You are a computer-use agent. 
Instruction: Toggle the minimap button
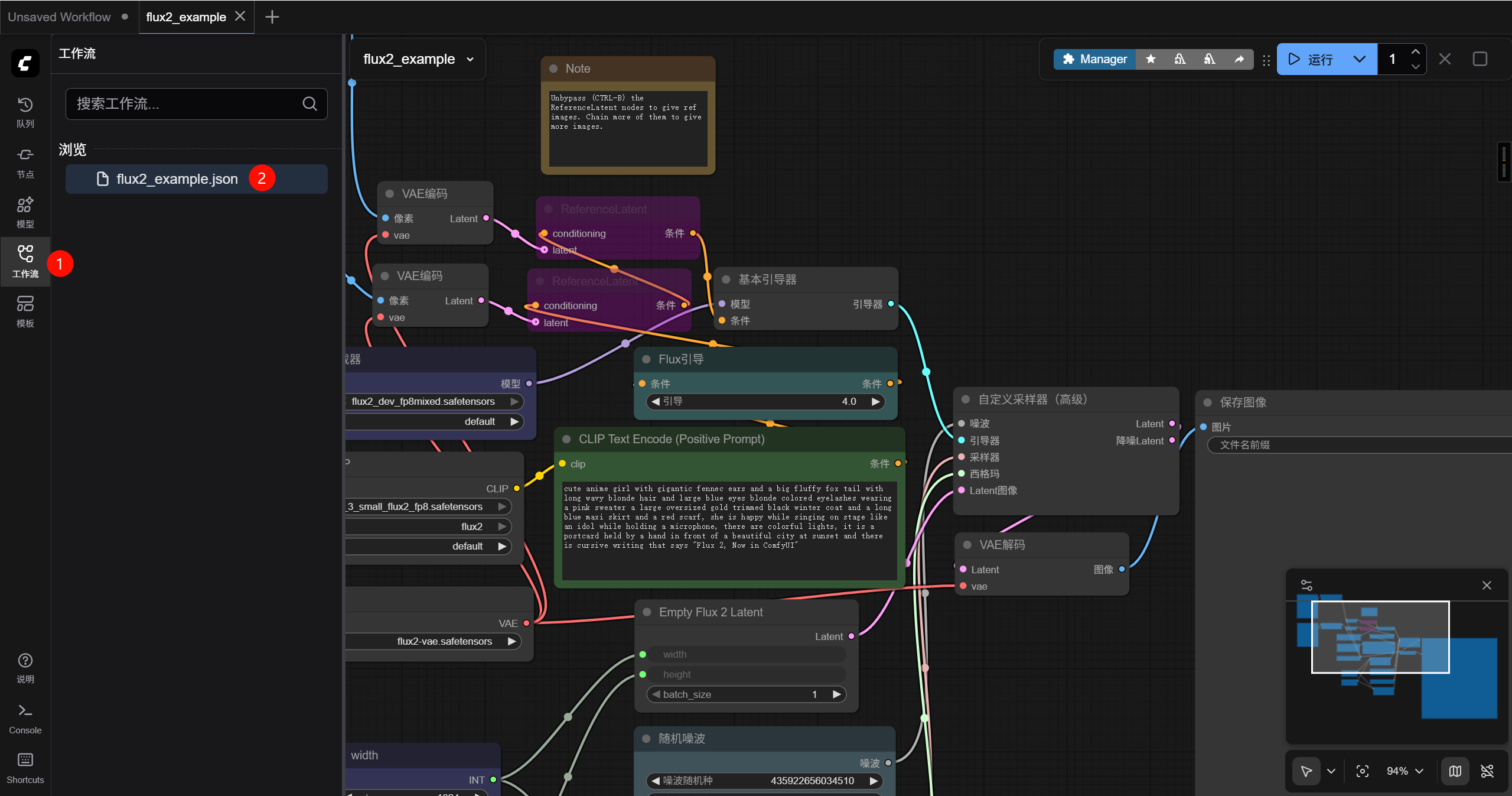[x=1455, y=771]
